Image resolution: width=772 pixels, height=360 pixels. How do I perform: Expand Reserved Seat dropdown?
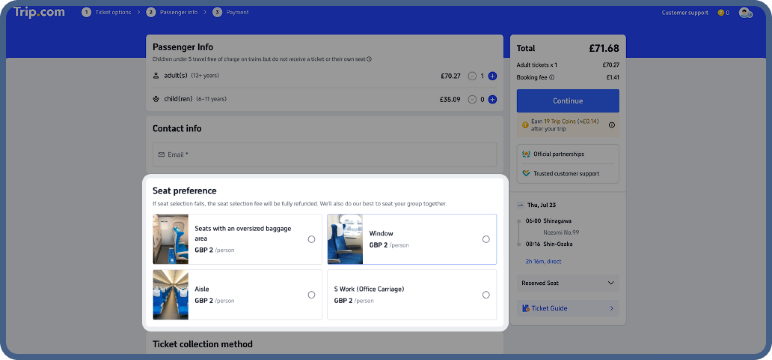pos(568,283)
